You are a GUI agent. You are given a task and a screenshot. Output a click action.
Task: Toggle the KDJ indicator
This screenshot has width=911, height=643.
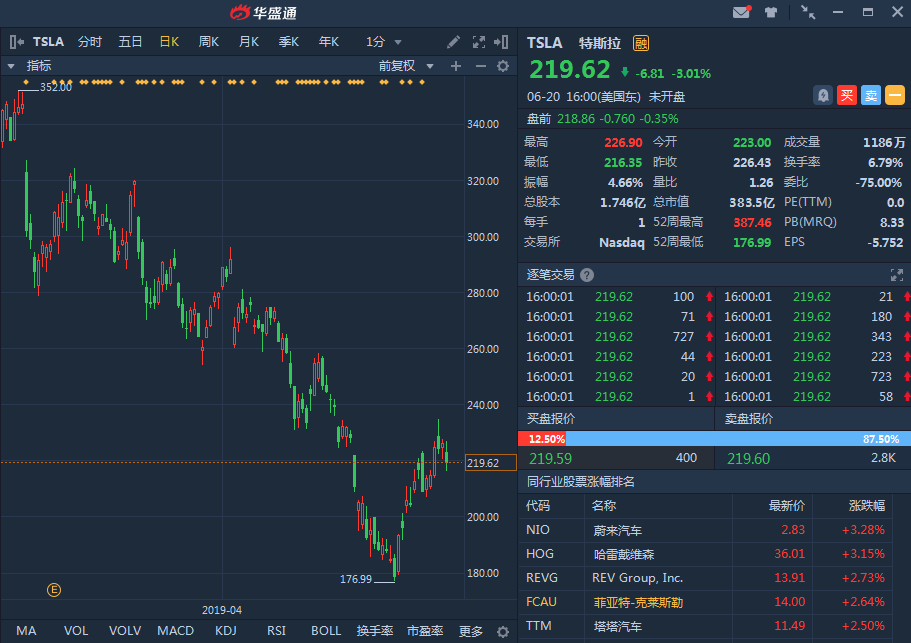(x=226, y=631)
